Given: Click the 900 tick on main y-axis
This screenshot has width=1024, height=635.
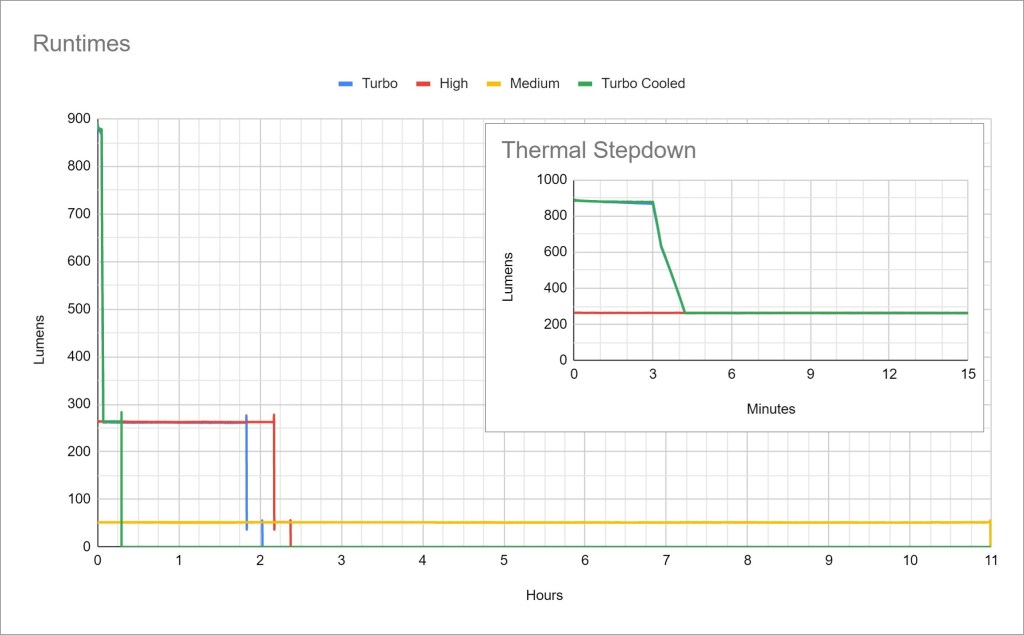Looking at the screenshot, I should (x=78, y=118).
